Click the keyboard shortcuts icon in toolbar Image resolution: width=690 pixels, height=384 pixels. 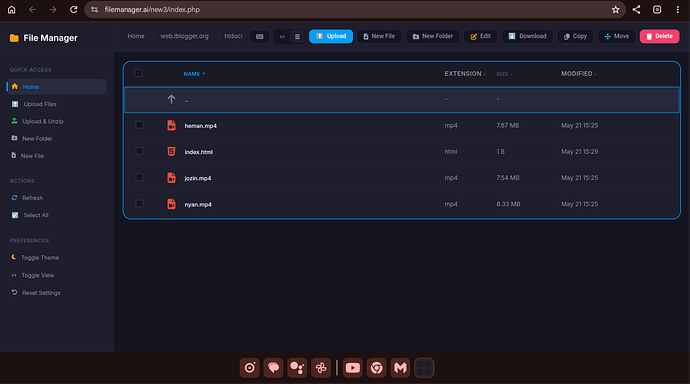tap(260, 37)
